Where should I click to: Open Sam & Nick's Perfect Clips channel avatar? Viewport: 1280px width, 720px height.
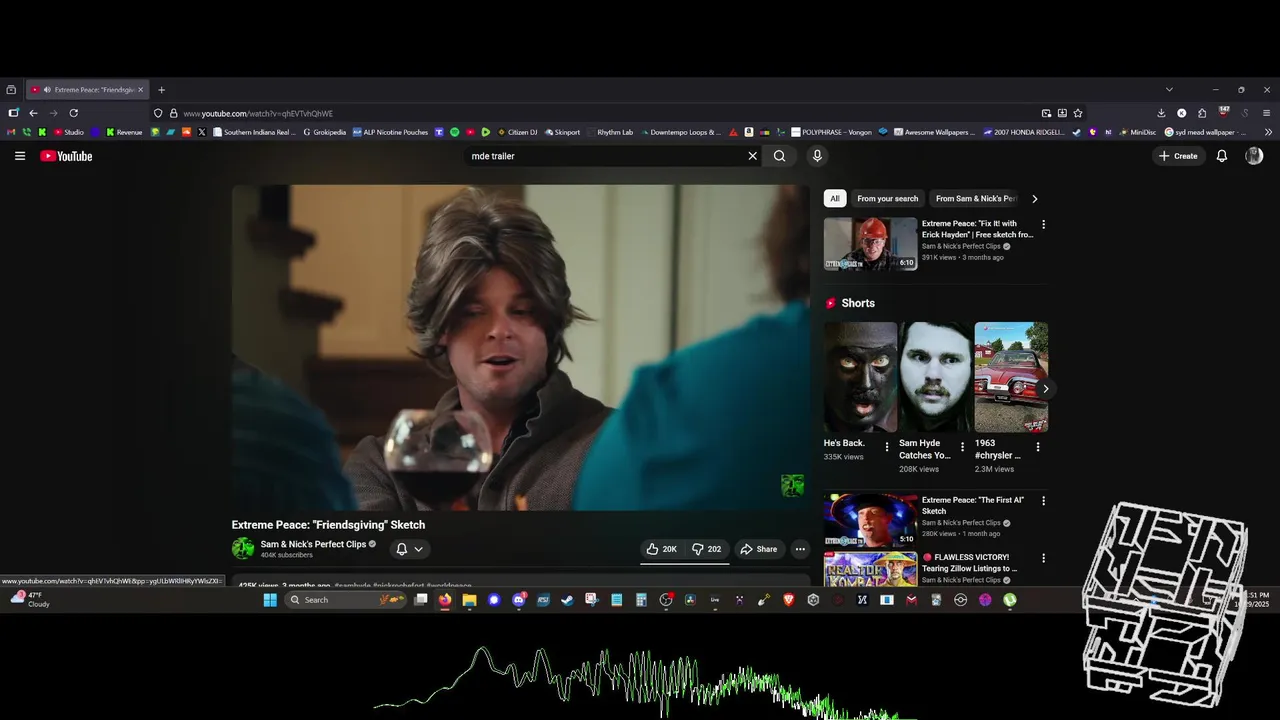[x=243, y=548]
